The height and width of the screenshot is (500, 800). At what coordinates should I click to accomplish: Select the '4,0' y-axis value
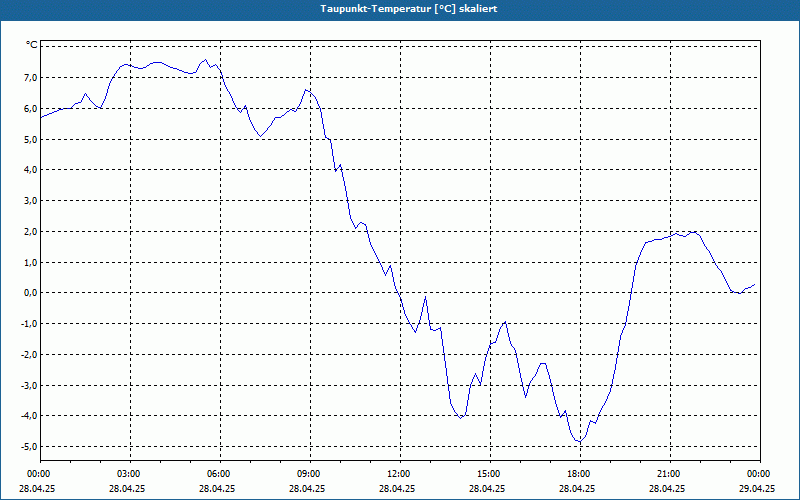(x=31, y=169)
